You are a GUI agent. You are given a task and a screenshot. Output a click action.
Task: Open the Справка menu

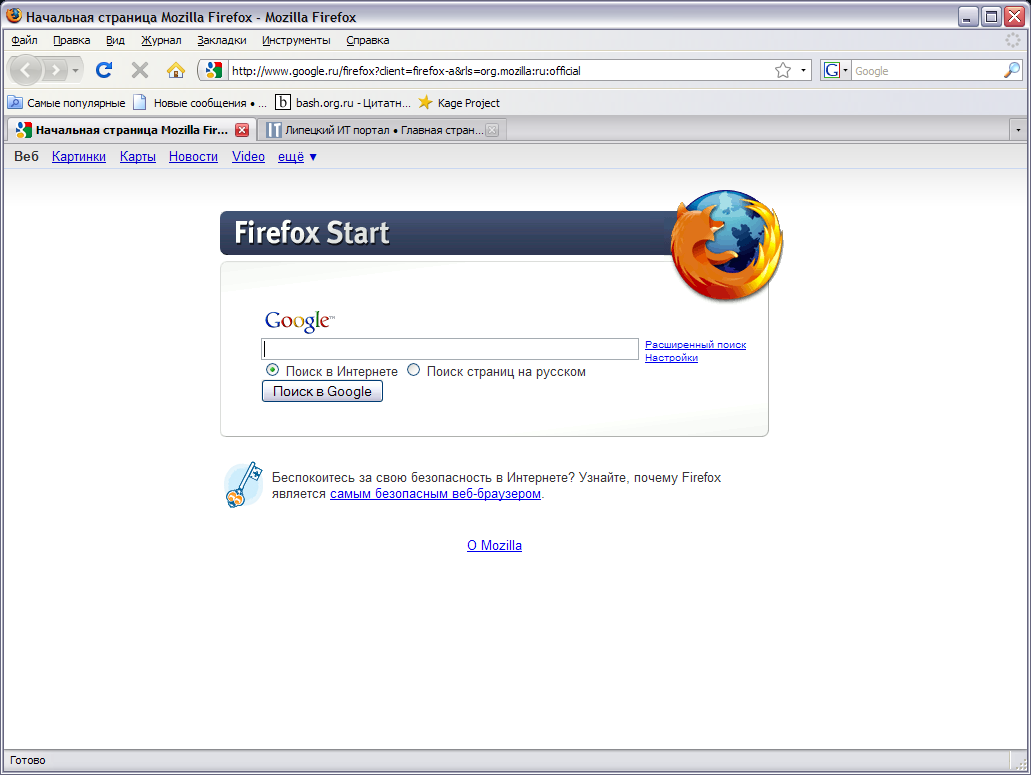[x=368, y=40]
